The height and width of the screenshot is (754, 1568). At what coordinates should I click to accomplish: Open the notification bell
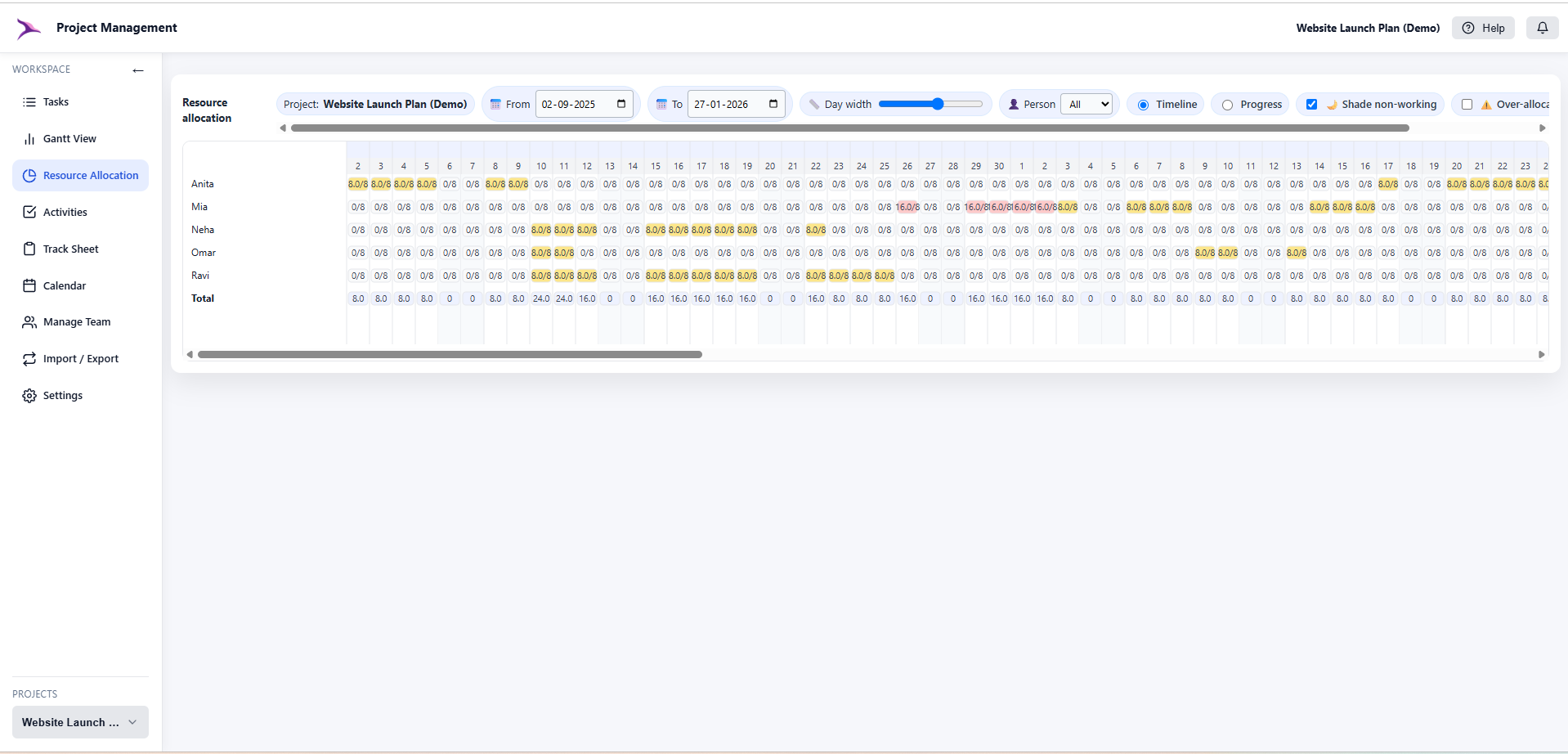[x=1543, y=27]
